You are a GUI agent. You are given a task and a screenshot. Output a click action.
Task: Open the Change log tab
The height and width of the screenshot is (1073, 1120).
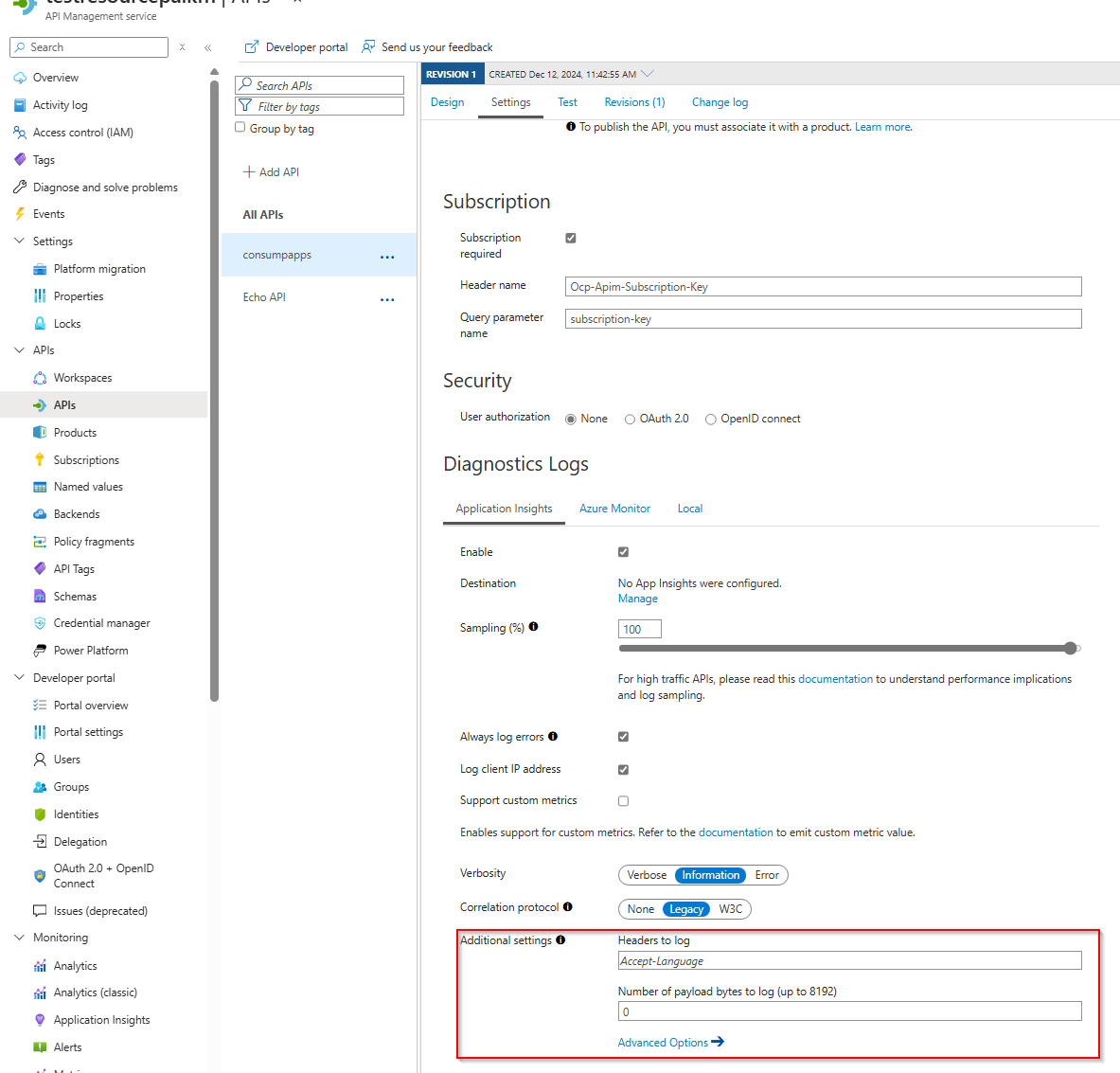point(720,101)
